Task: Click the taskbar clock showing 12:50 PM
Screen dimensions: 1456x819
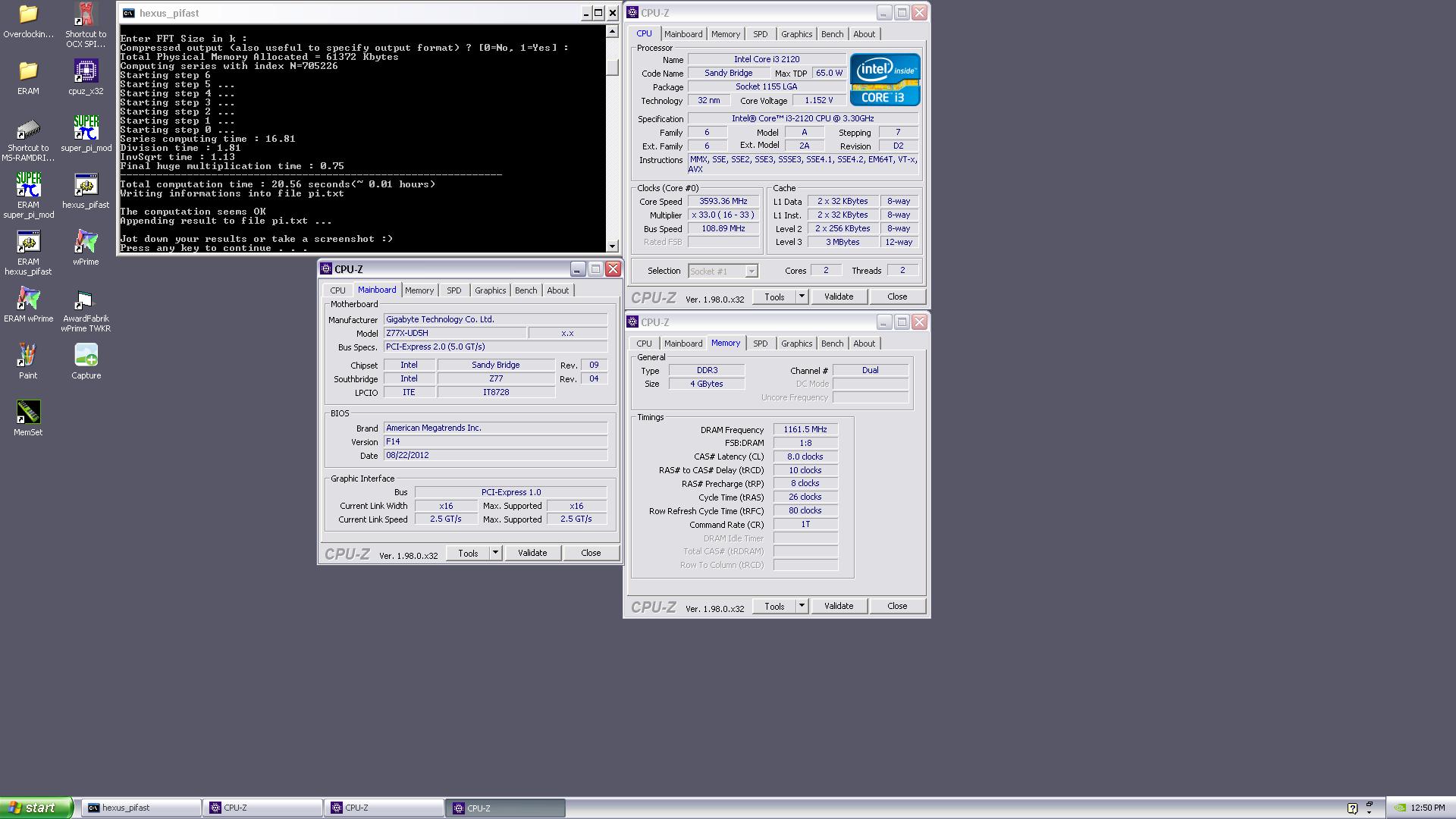Action: (x=1428, y=808)
